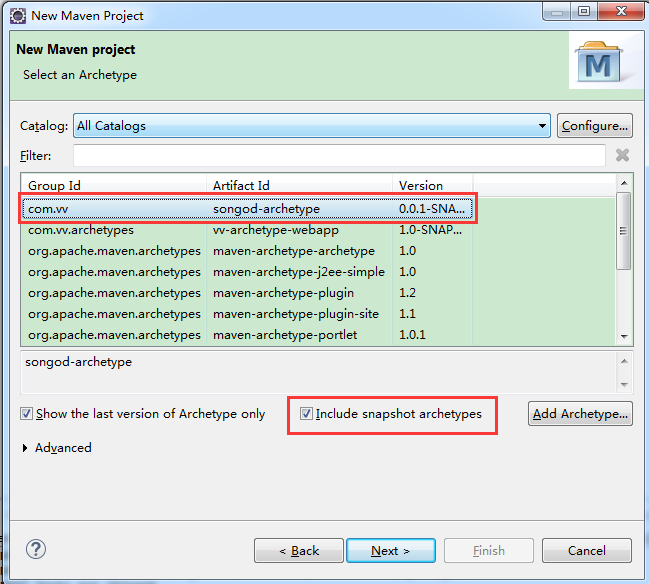The image size is (649, 584).
Task: Click the Maven M wizard banner icon
Action: [x=599, y=62]
